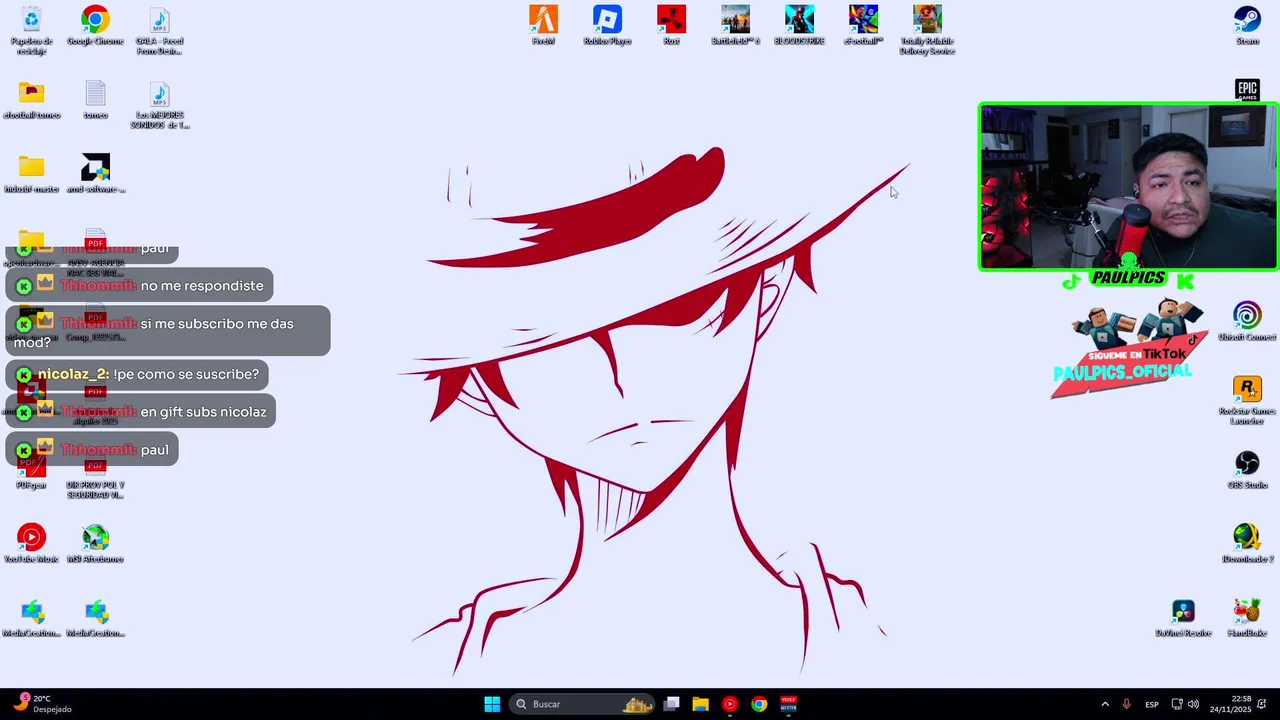Open YouTube Music from the taskbar
1280x720 pixels.
point(730,704)
